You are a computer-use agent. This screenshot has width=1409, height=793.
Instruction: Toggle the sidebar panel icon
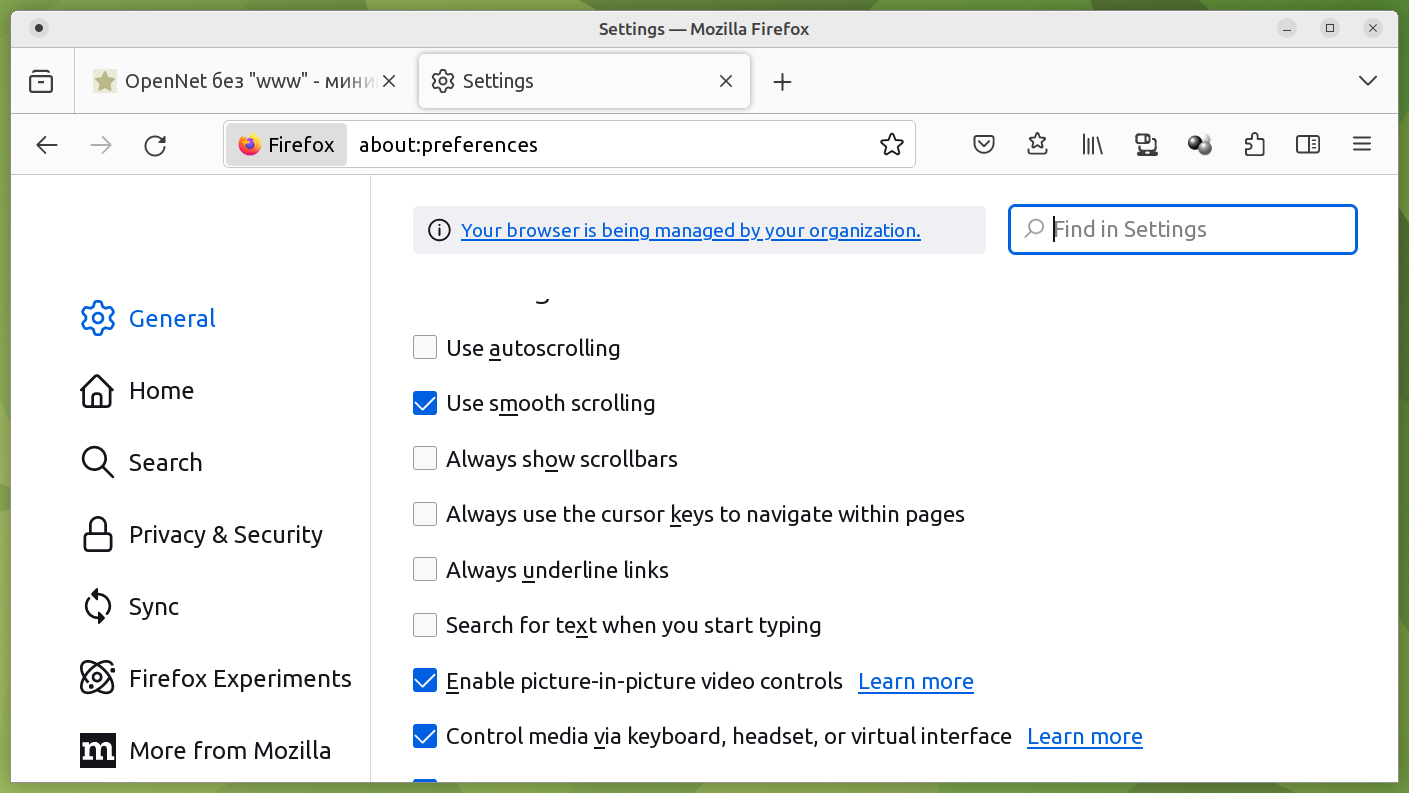coord(1308,145)
